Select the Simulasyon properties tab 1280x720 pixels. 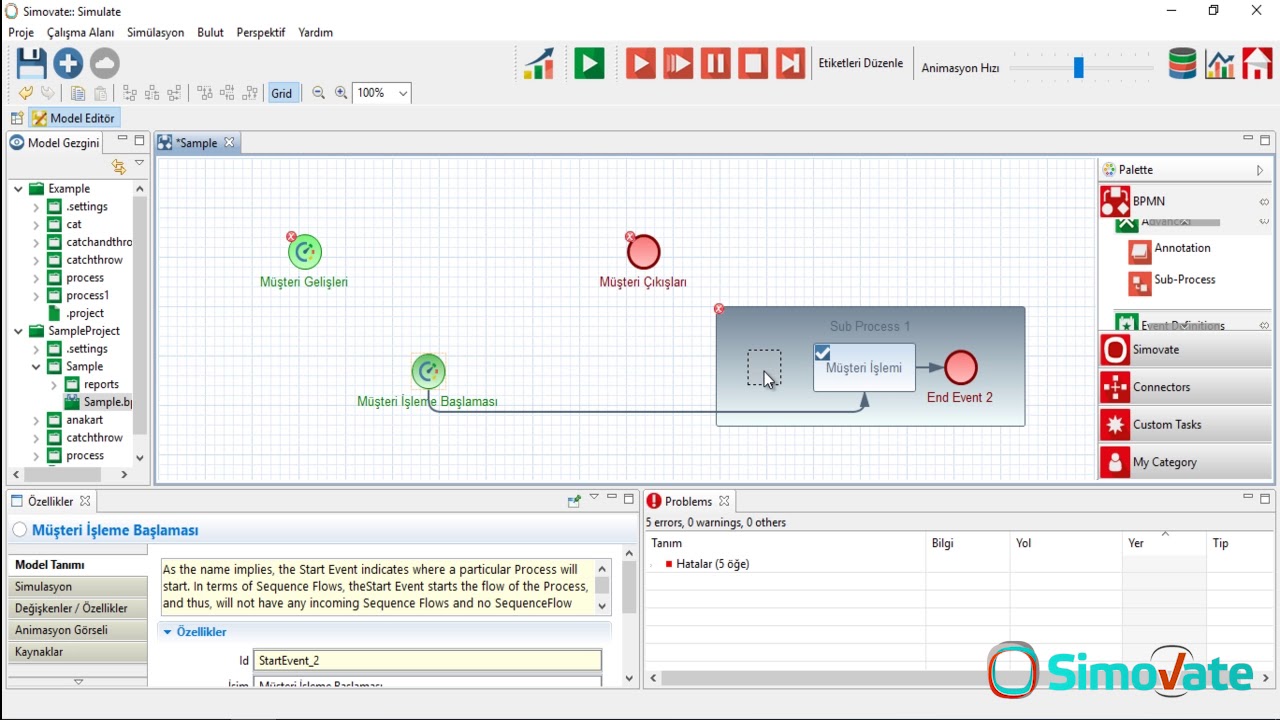(x=77, y=587)
